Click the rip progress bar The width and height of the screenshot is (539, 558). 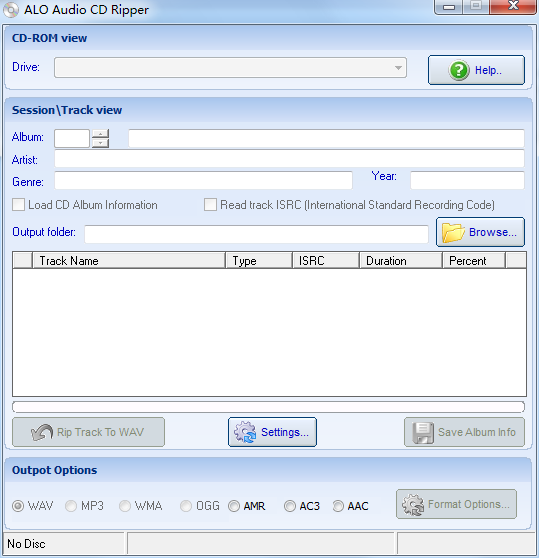pos(269,406)
